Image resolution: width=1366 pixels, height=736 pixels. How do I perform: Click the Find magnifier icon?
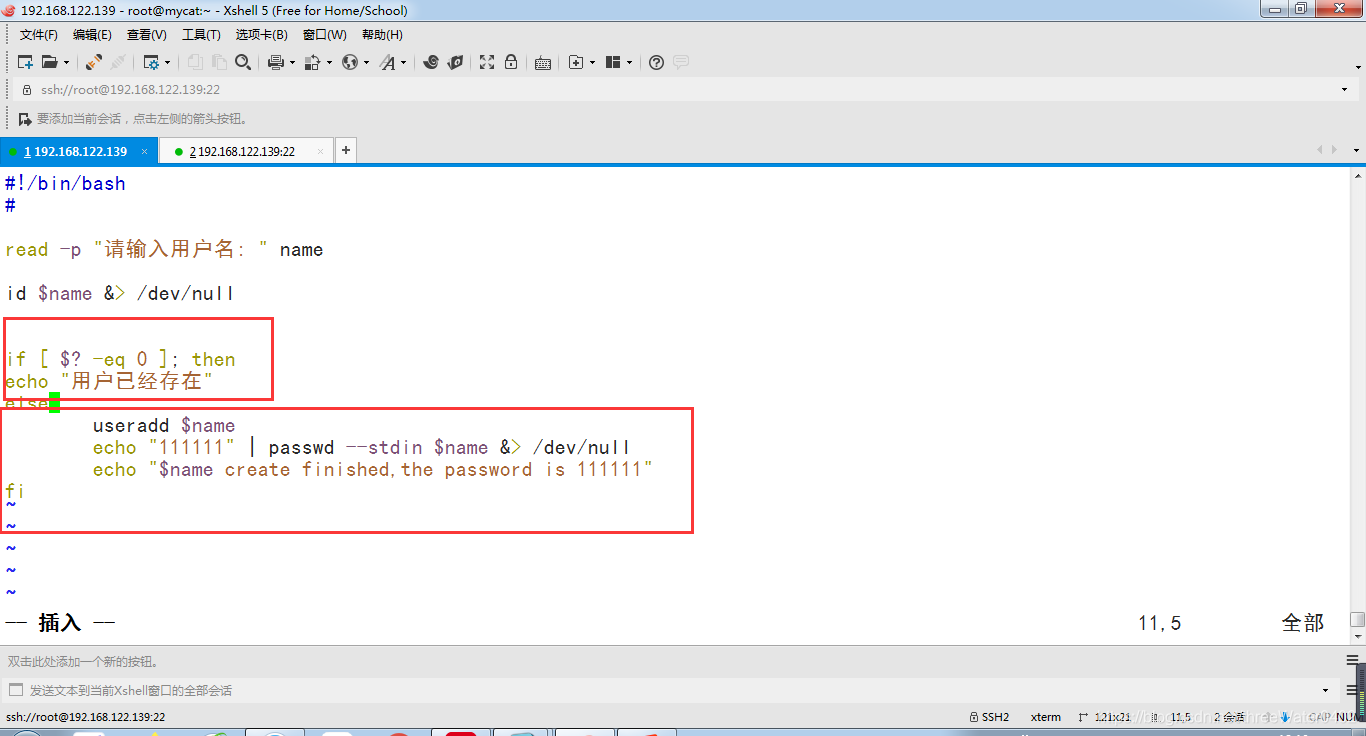point(243,62)
